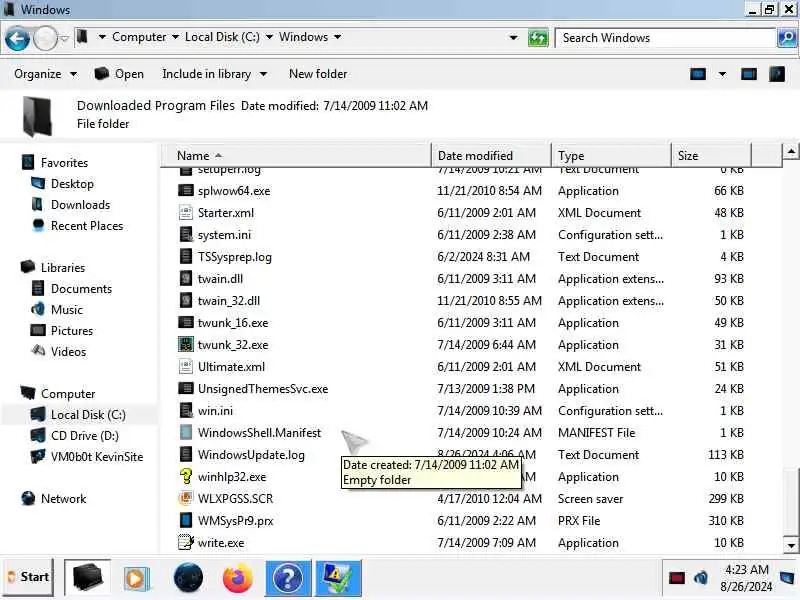This screenshot has height=600, width=800.
Task: Open the recent pages dropdown arrow
Action: [64, 38]
